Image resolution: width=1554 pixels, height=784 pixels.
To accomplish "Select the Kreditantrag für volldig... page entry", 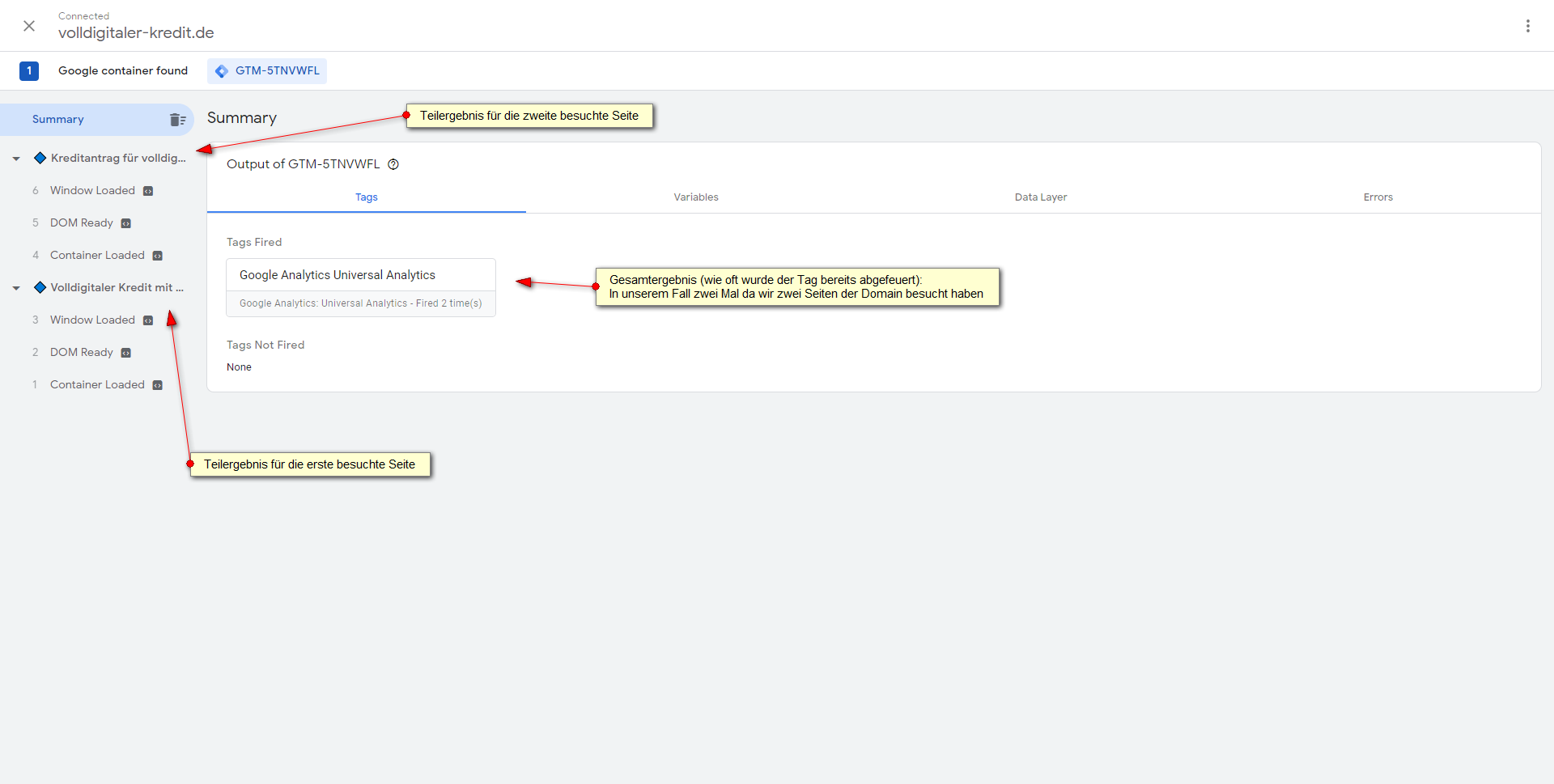I will (118, 158).
